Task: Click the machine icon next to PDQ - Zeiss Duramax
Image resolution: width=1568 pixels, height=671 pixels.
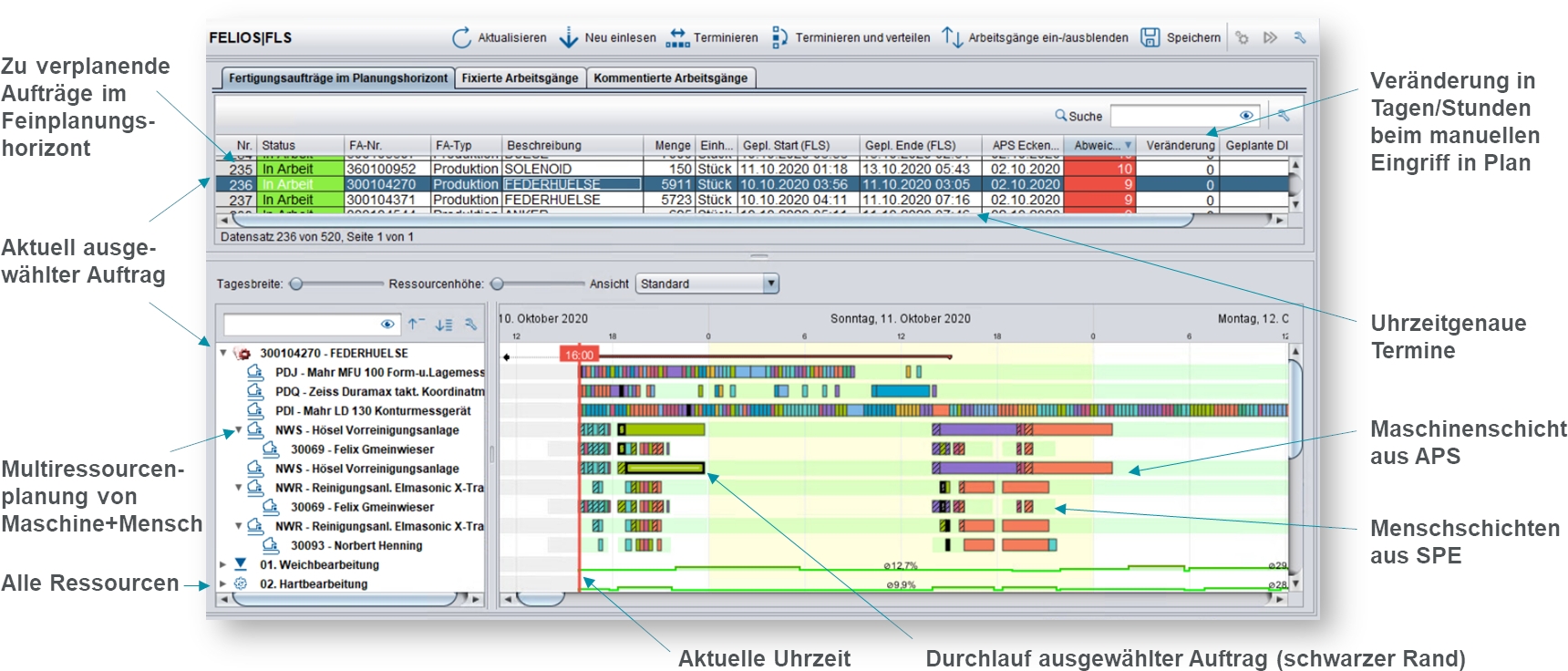Action: coord(255,391)
